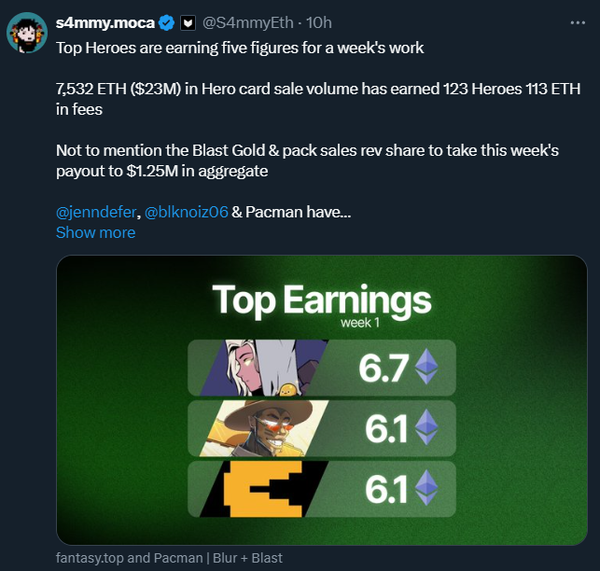The height and width of the screenshot is (571, 600).
Task: Open the Top Earnings image
Action: [321, 400]
